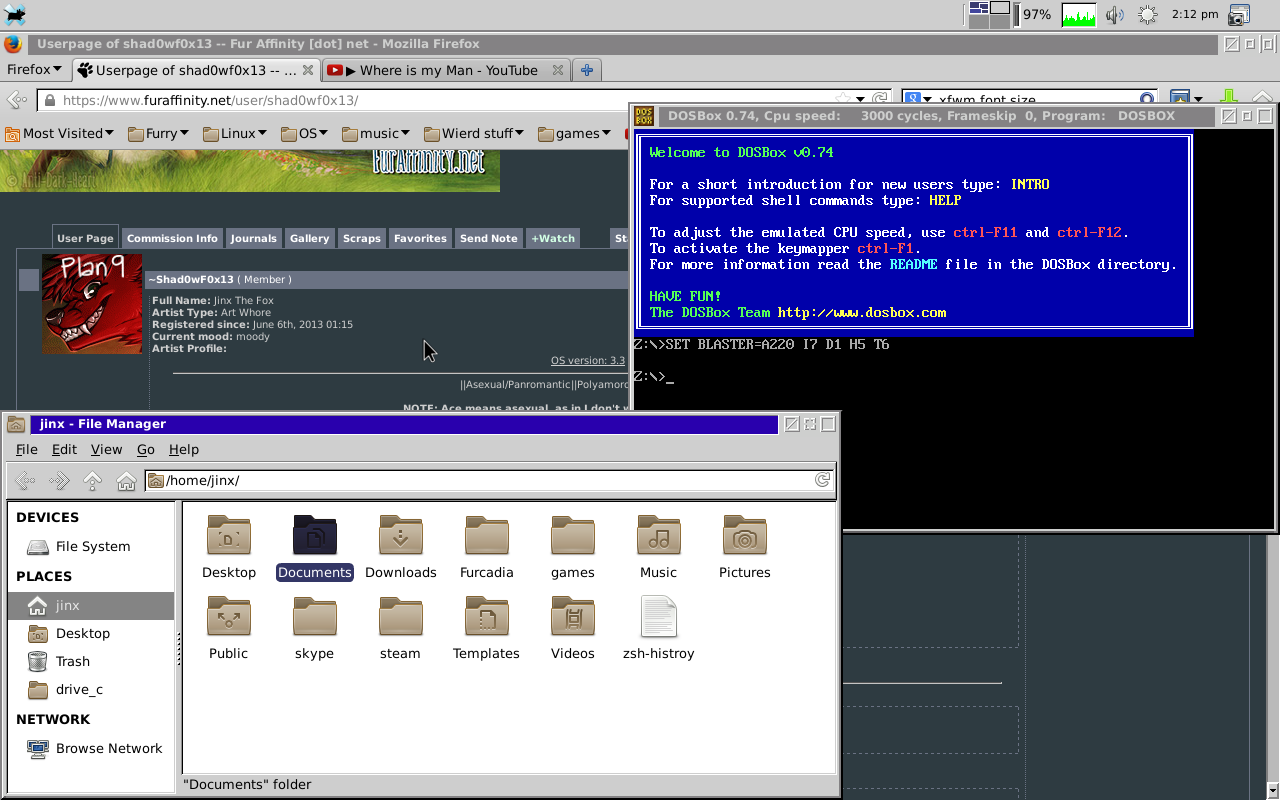Click the file manager Back arrow
Viewport: 1280px width, 800px height.
coord(25,481)
